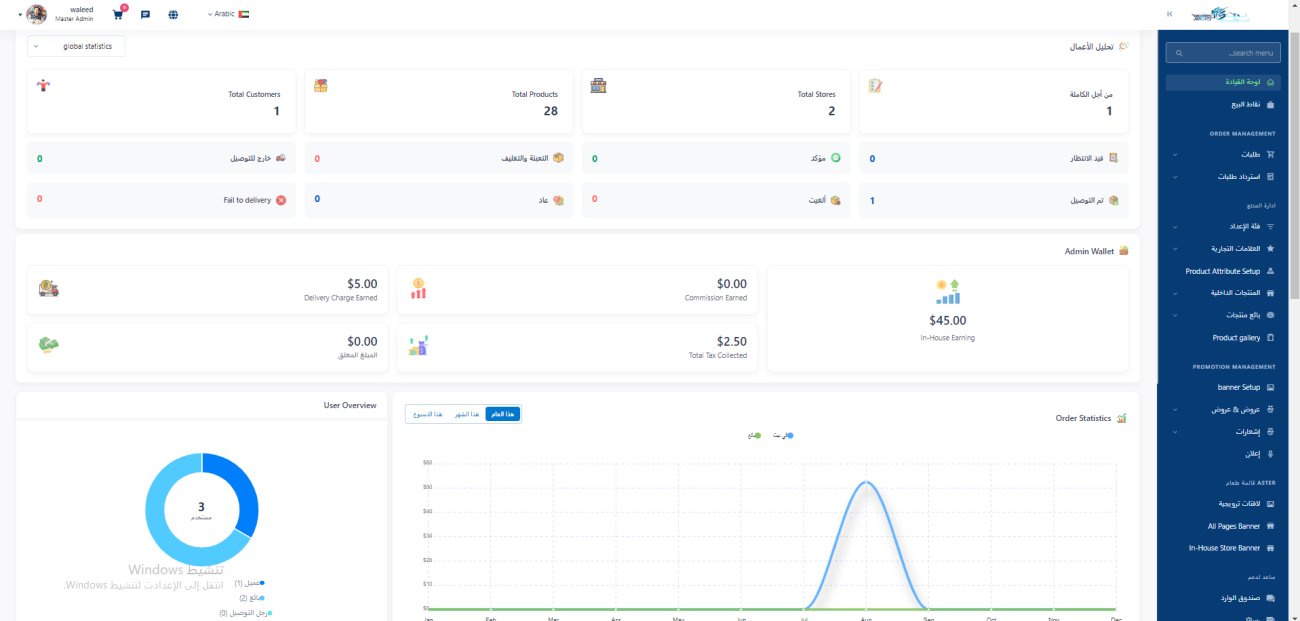Viewport: 1300px width, 621px height.
Task: Click the Delivery Charge Earned truck icon
Action: 48,288
